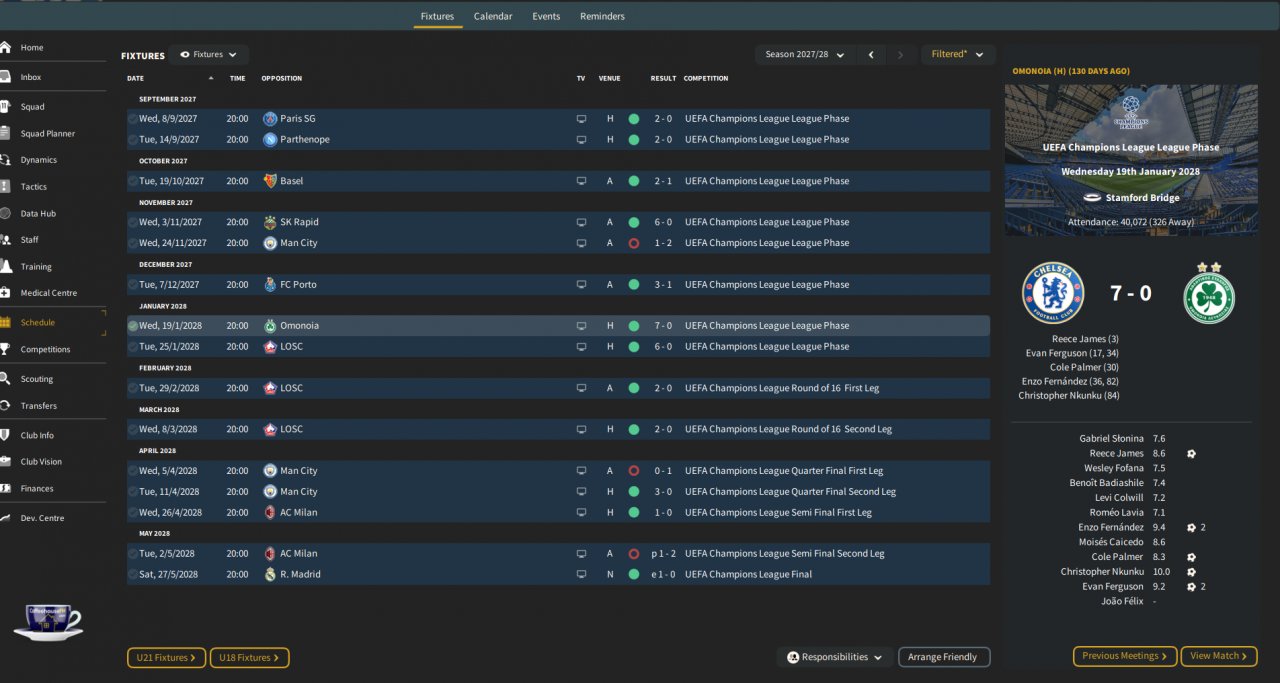Image resolution: width=1280 pixels, height=683 pixels.
Task: Click the Paris SG club badge
Action: [x=270, y=119]
